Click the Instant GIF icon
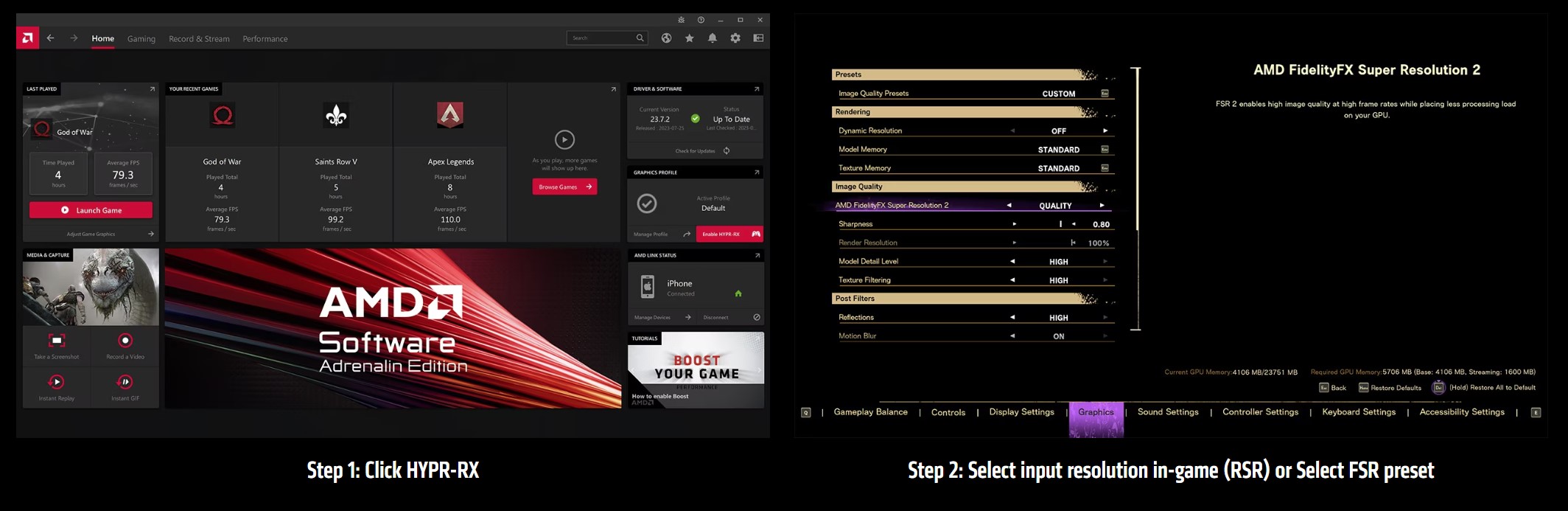This screenshot has height=511, width=1568. 125,382
